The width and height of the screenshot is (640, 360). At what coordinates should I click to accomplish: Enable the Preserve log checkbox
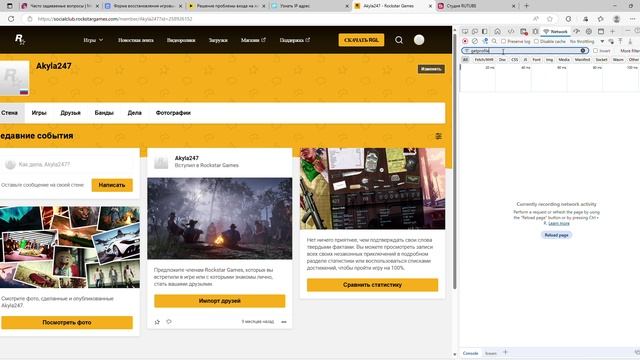504,41
